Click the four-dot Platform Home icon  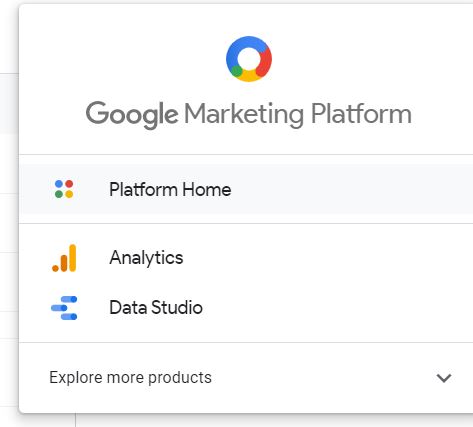(x=64, y=189)
